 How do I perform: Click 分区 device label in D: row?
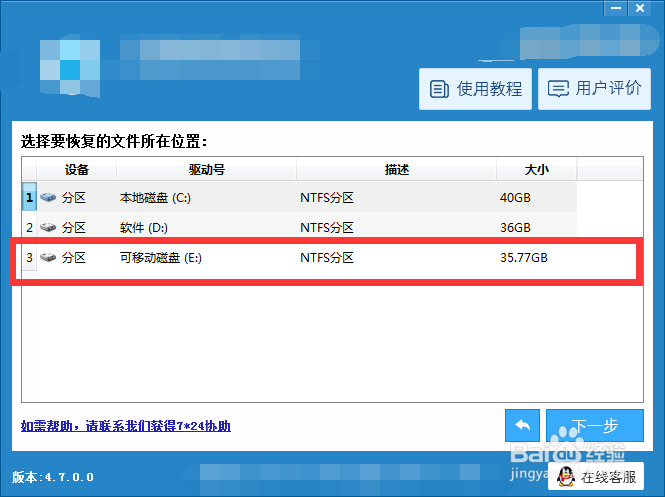pyautogui.click(x=74, y=228)
